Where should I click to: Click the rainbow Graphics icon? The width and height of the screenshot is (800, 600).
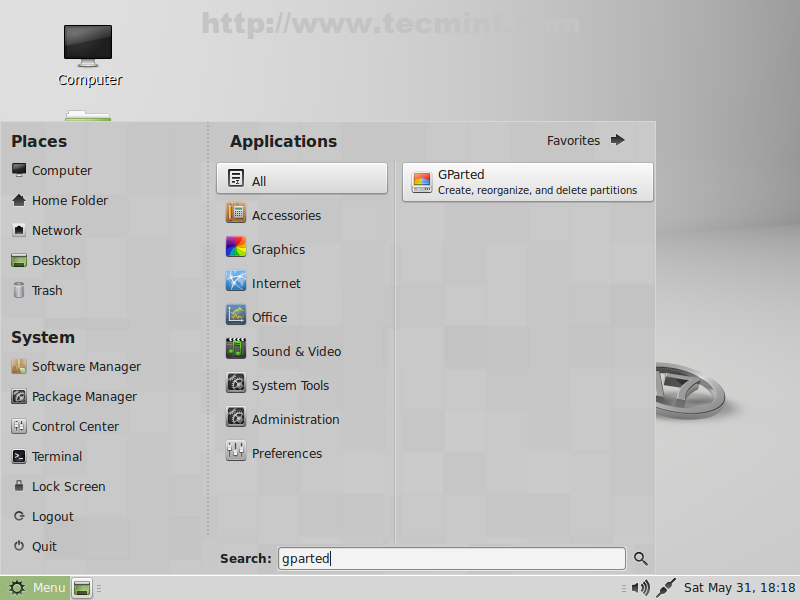point(236,246)
